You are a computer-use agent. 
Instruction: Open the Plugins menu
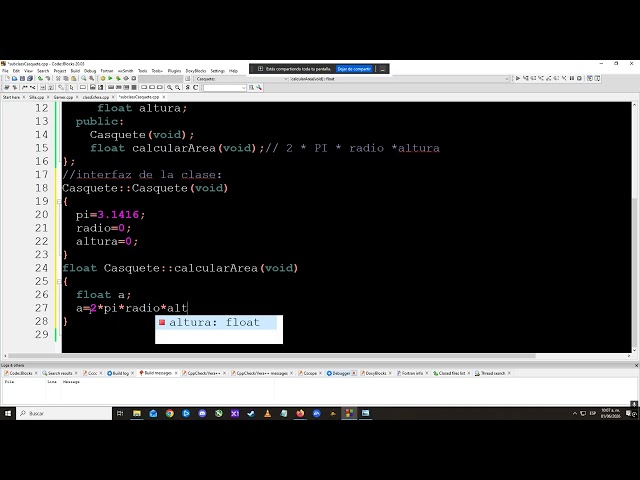(174, 71)
